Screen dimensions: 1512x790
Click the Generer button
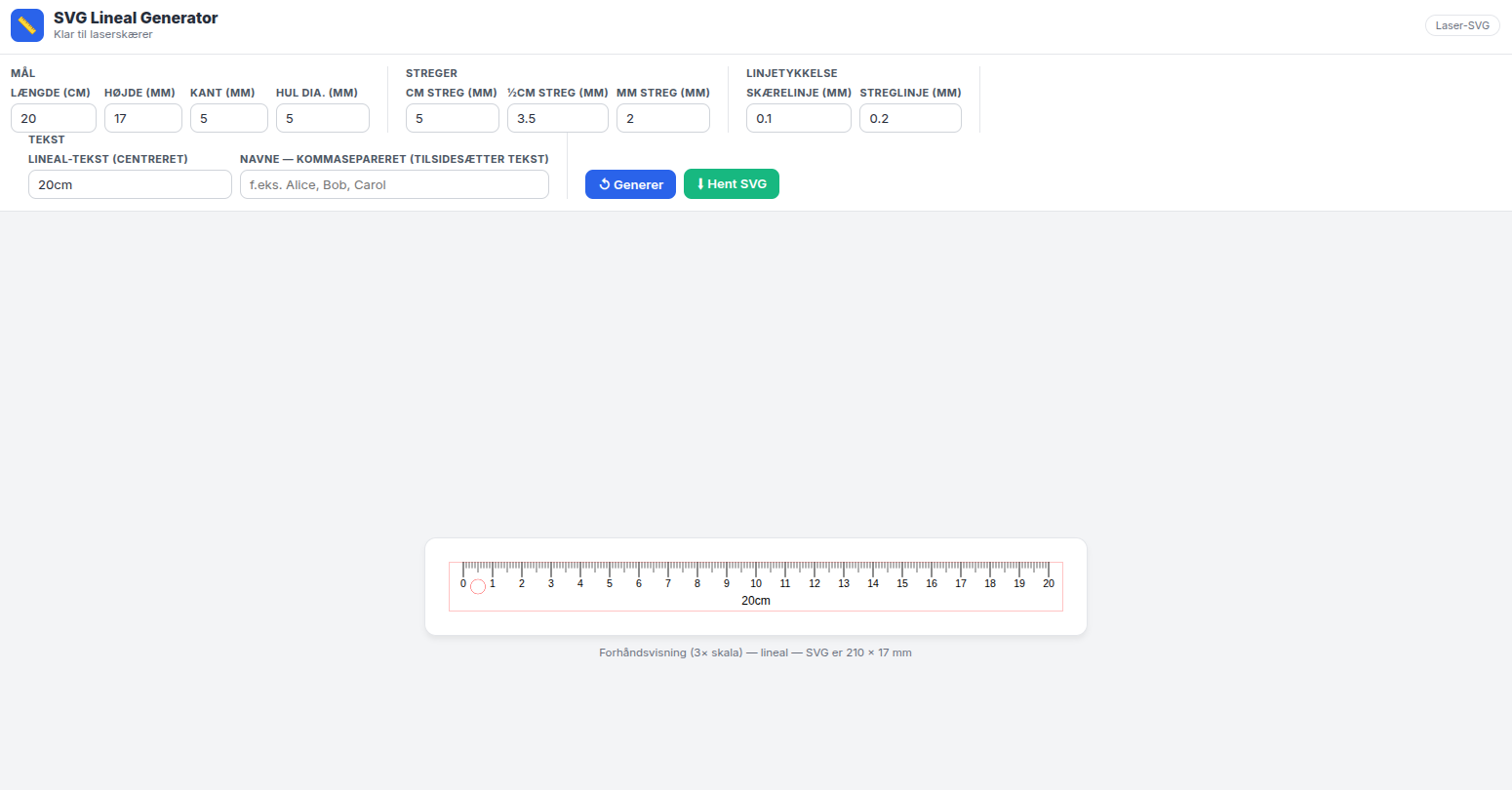630,184
